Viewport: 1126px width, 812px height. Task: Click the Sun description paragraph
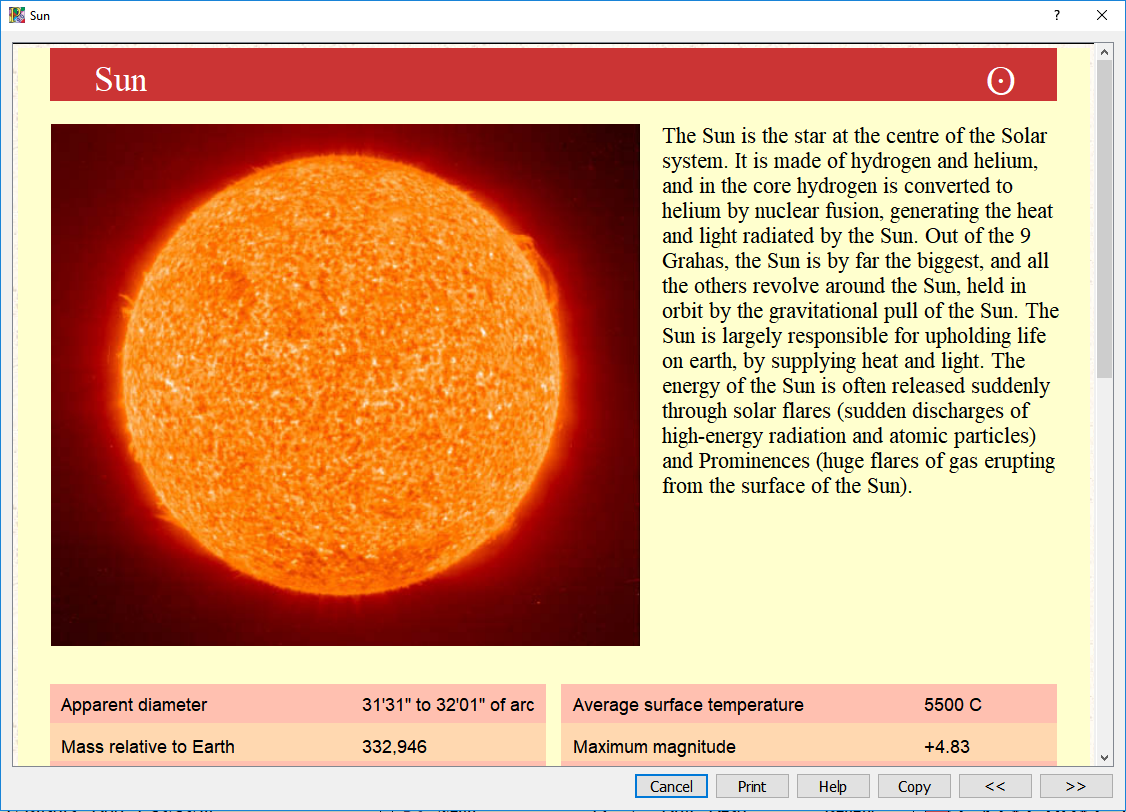pyautogui.click(x=860, y=311)
